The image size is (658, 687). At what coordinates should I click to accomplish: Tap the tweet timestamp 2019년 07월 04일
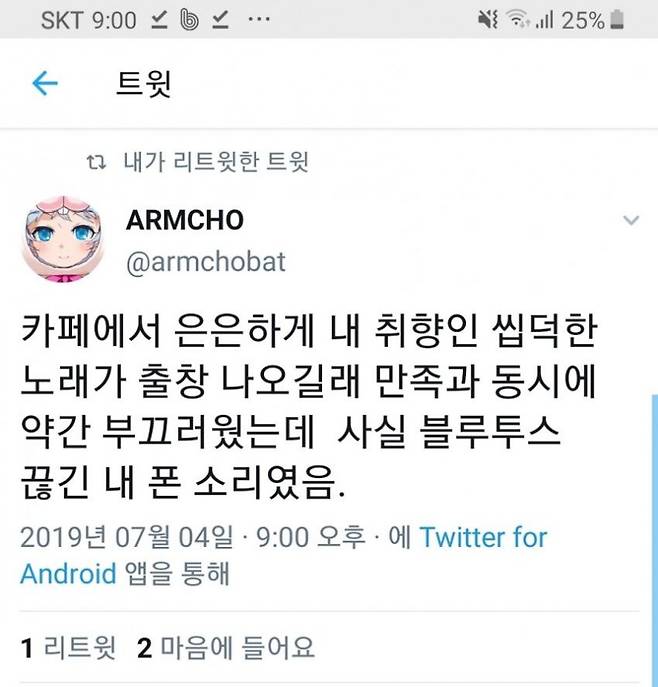tap(127, 537)
